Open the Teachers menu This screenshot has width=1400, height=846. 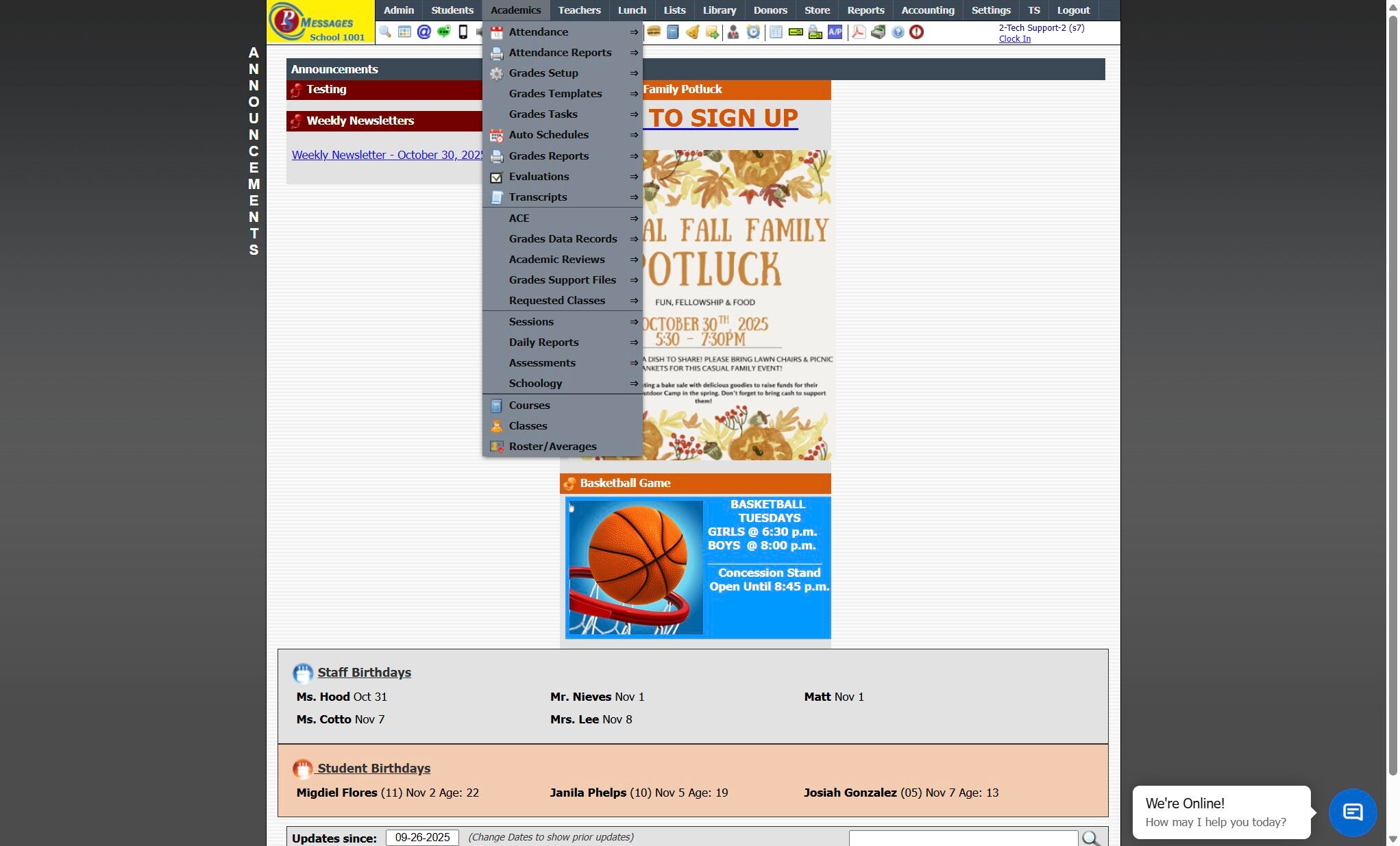[579, 10]
